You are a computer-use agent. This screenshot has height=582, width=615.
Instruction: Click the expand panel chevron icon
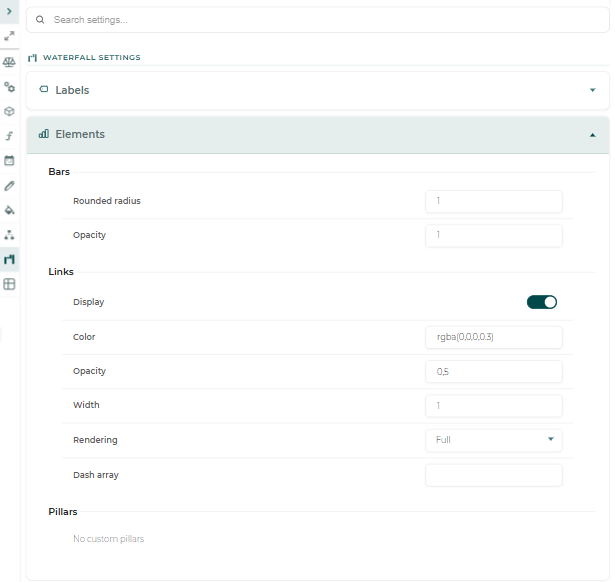[9, 11]
